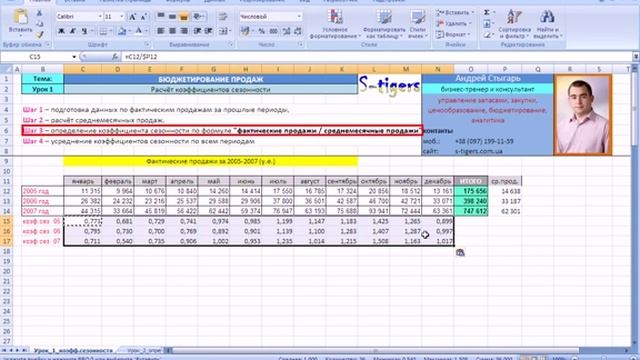Click the 2007 год row label
The width and height of the screenshot is (640, 360).
tap(42, 211)
